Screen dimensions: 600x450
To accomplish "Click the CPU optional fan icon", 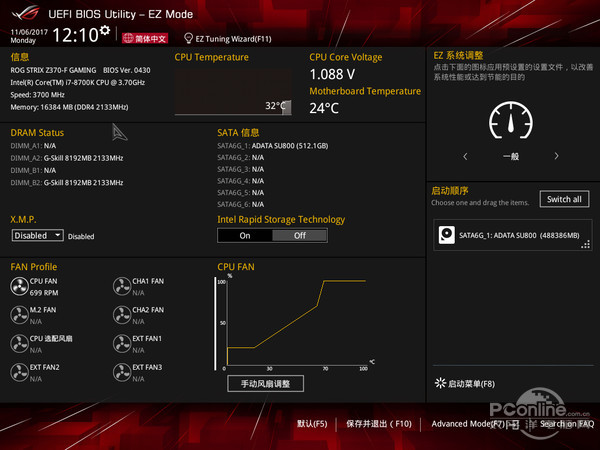I will 19,344.
